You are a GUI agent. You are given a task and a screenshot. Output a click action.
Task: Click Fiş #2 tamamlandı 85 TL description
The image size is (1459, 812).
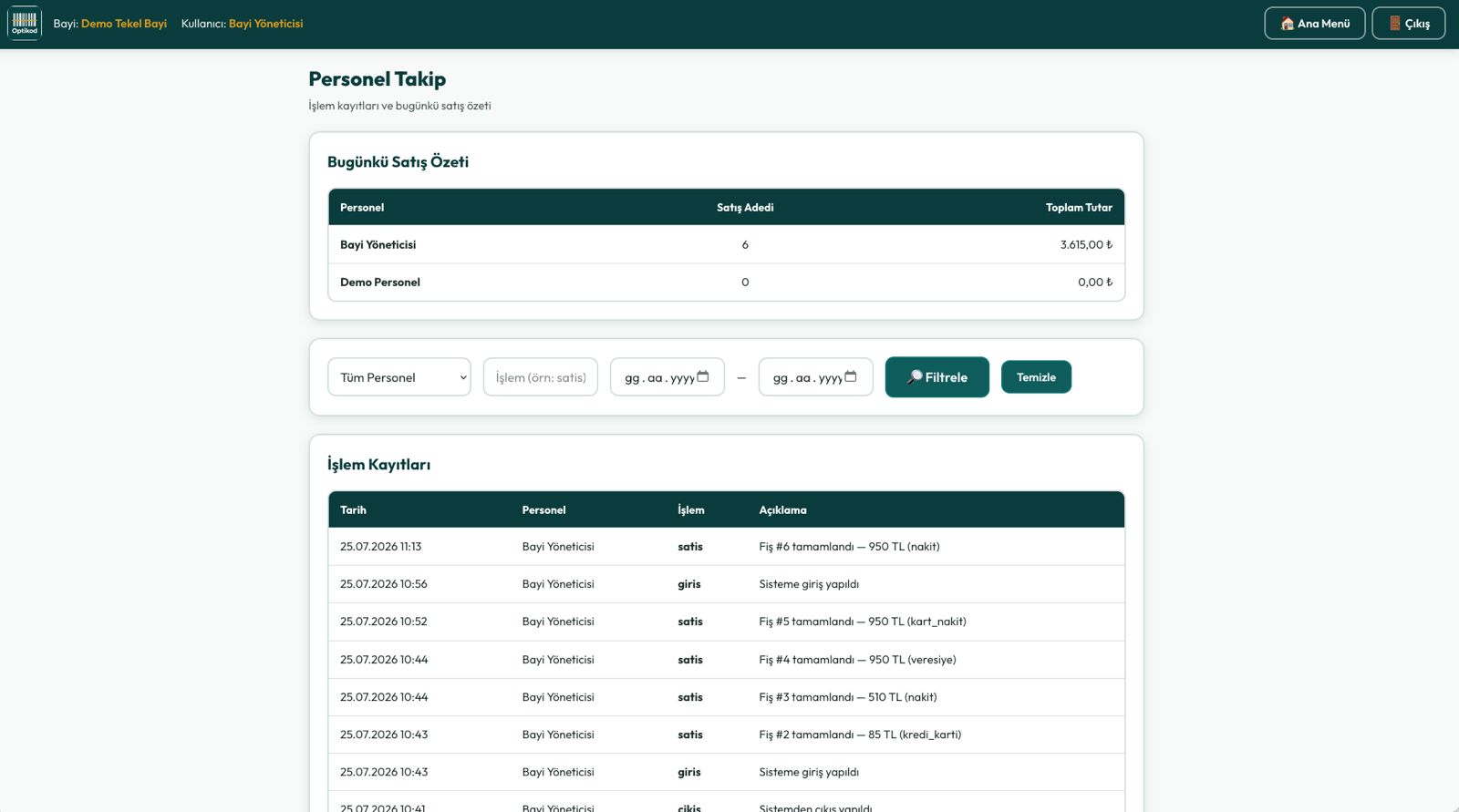pyautogui.click(x=860, y=735)
